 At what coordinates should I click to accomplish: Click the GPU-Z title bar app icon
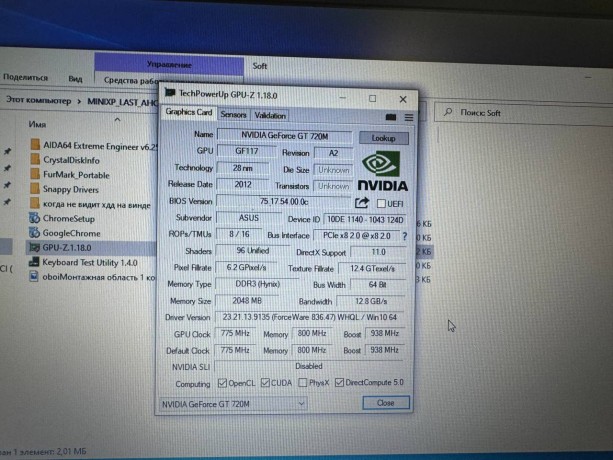point(170,93)
